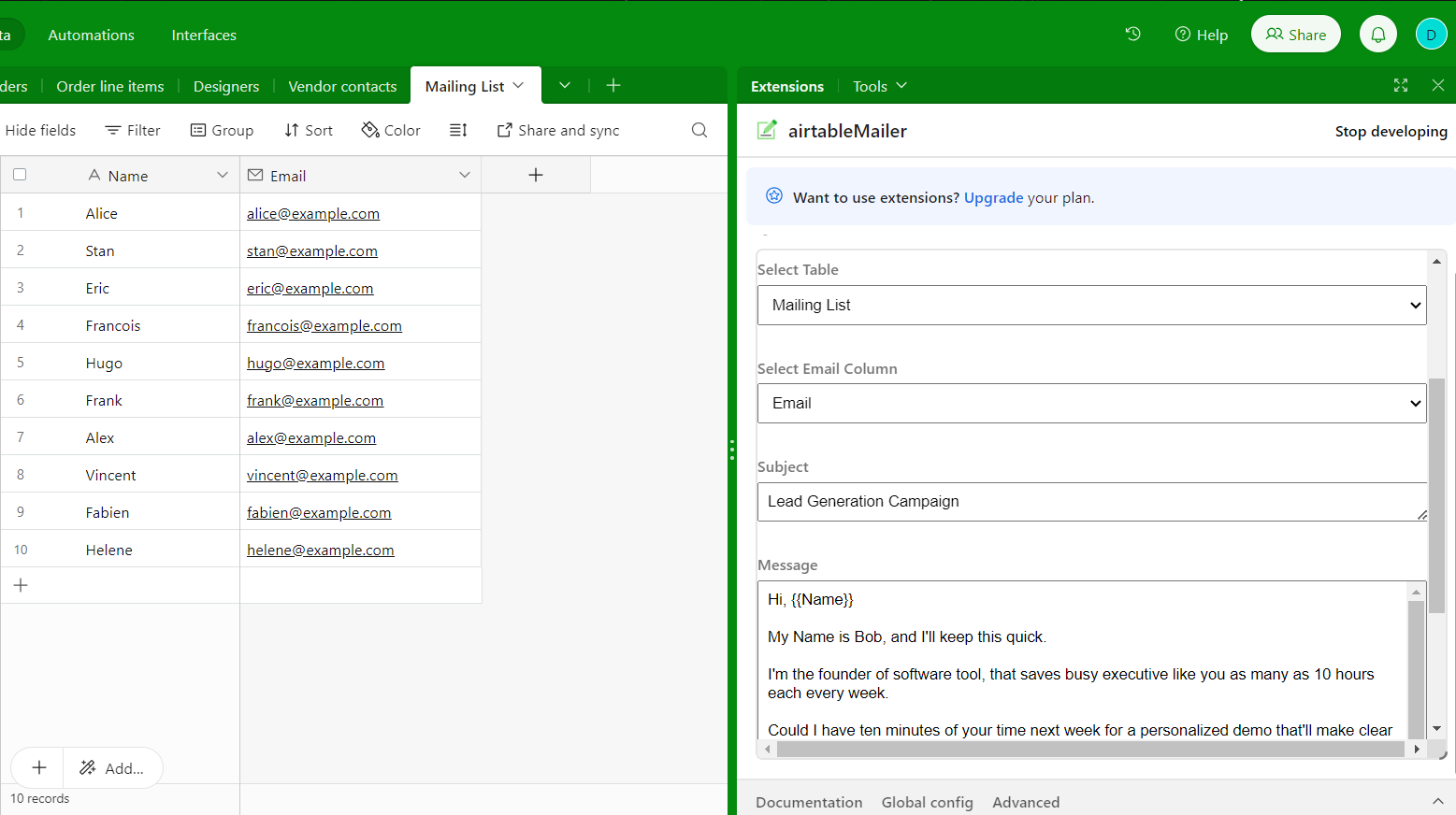Click the Email column envelope icon
The image size is (1456, 815).
pos(255,175)
